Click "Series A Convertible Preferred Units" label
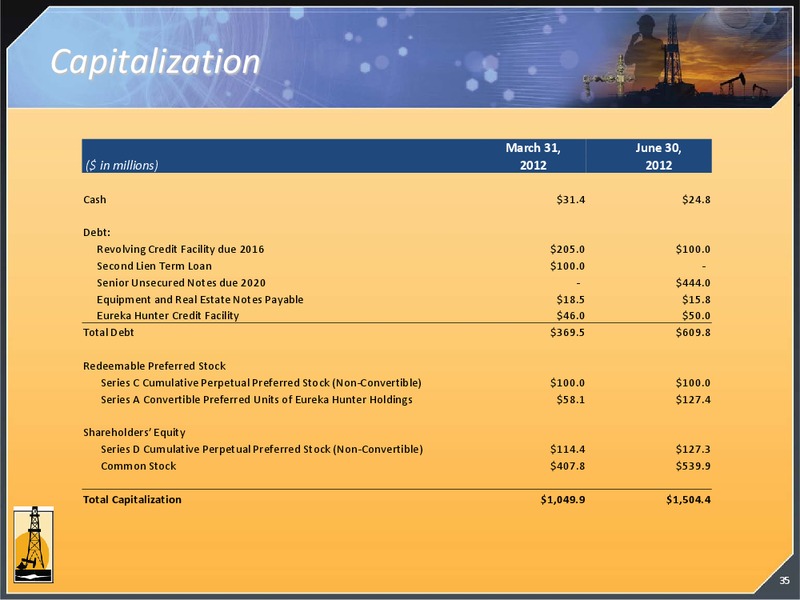Screen dimensions: 800x600 [x=257, y=399]
